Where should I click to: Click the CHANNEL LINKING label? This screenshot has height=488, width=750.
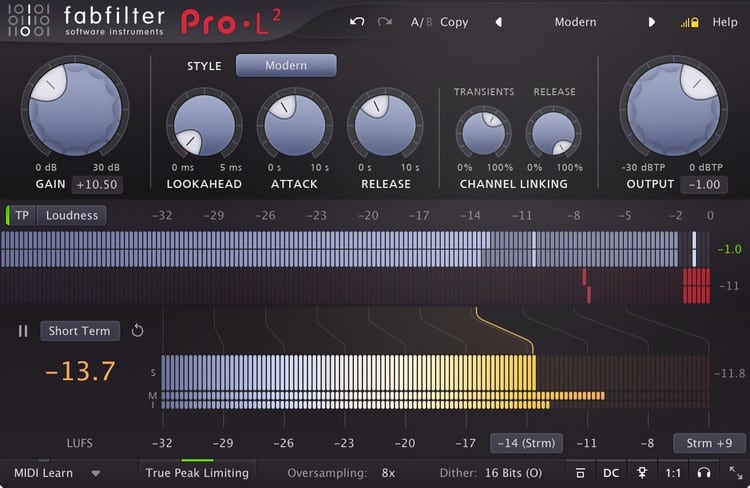[514, 184]
